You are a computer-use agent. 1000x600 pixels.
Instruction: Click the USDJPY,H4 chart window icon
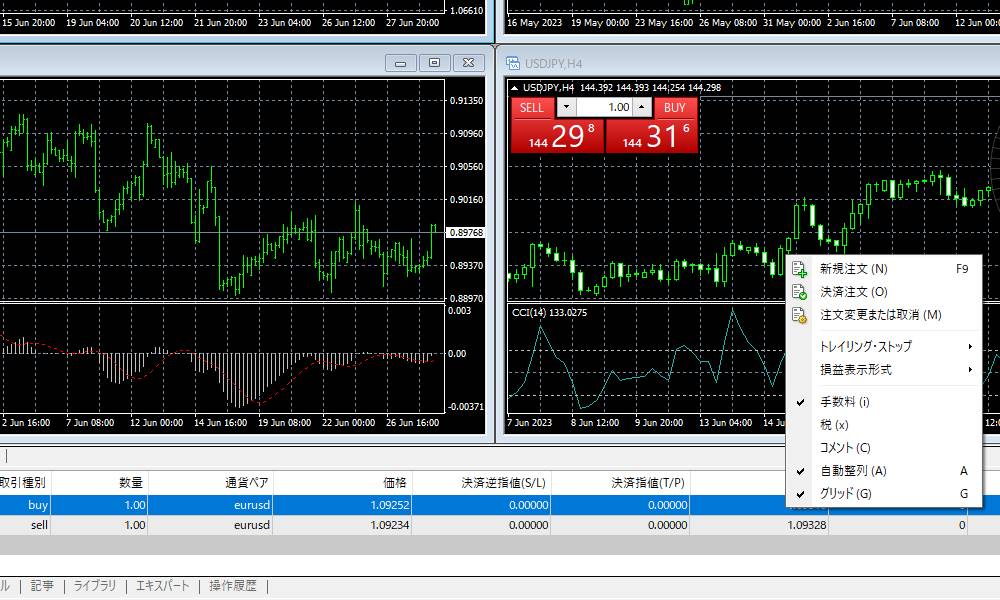(514, 63)
